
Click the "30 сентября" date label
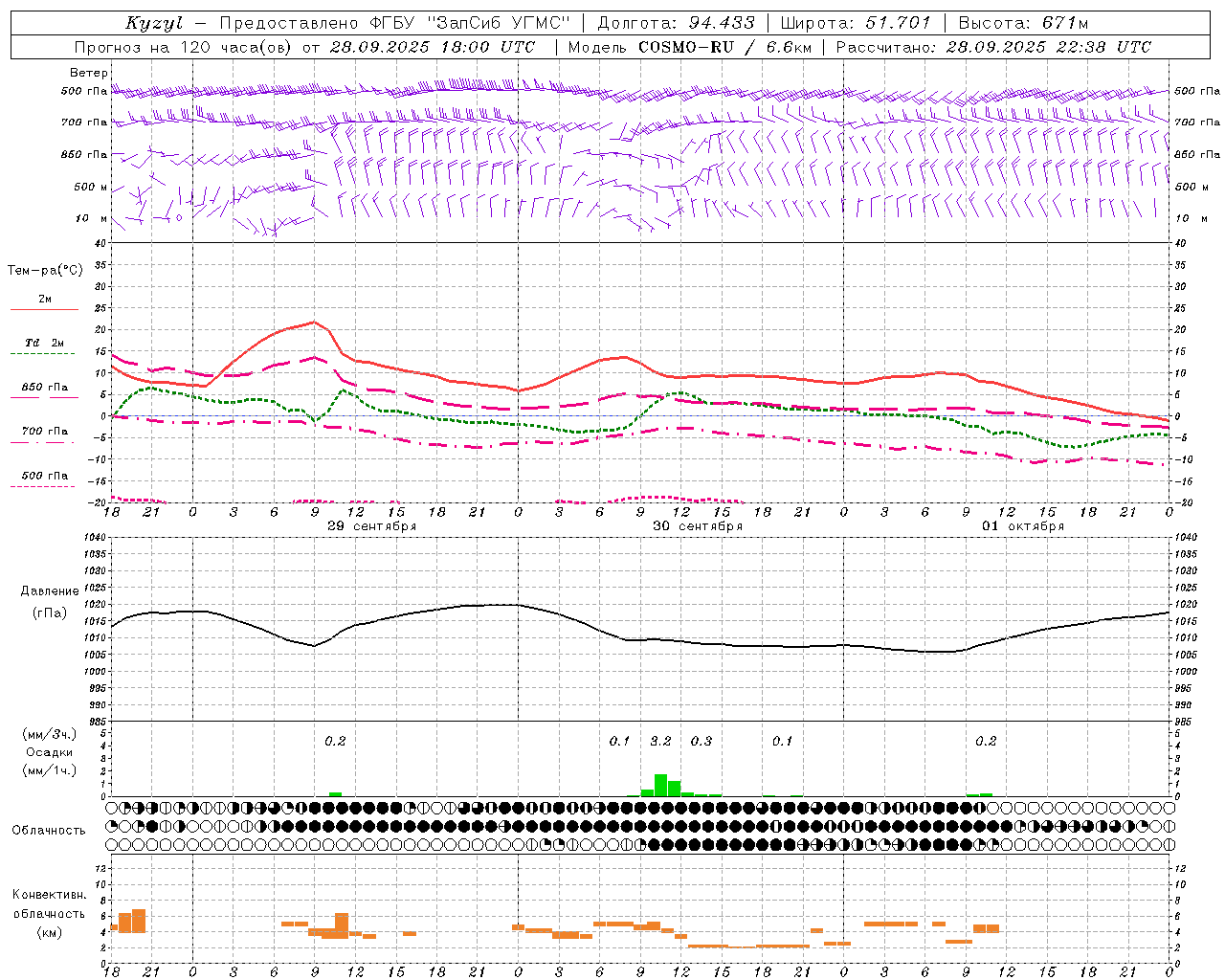698,526
